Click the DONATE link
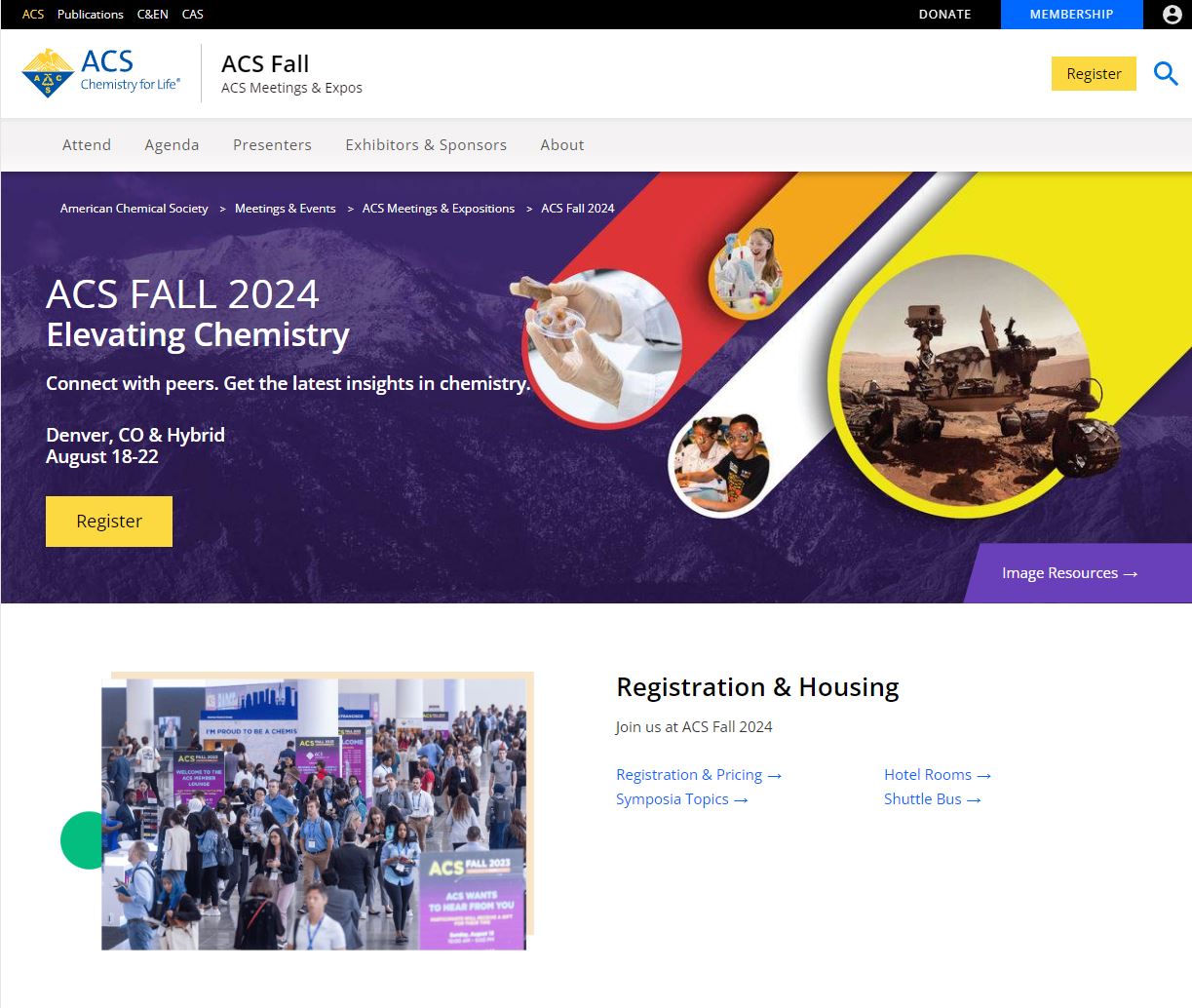Screen dimensions: 1192x1008 944,15
